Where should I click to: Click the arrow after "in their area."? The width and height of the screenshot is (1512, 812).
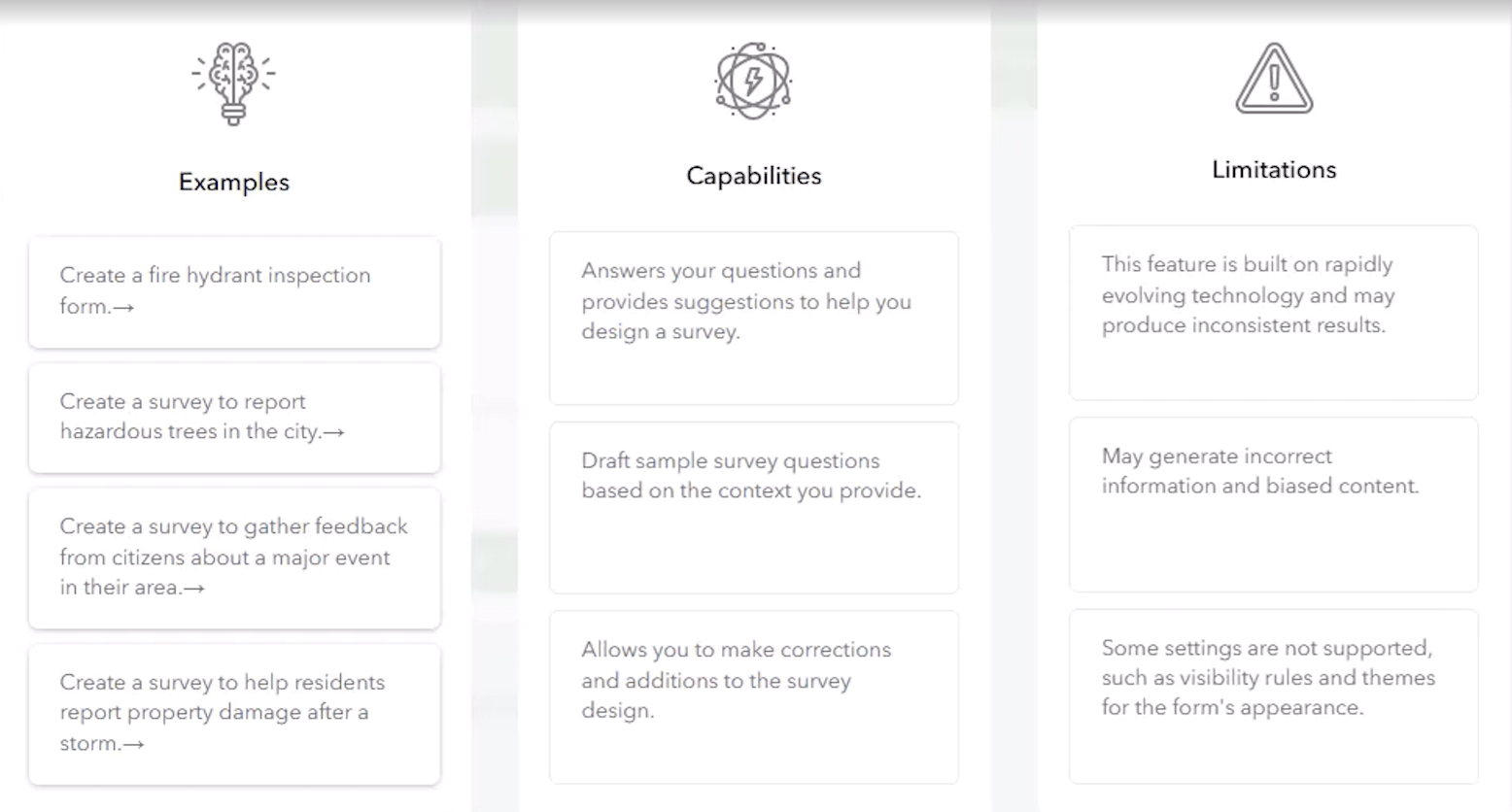coord(193,589)
